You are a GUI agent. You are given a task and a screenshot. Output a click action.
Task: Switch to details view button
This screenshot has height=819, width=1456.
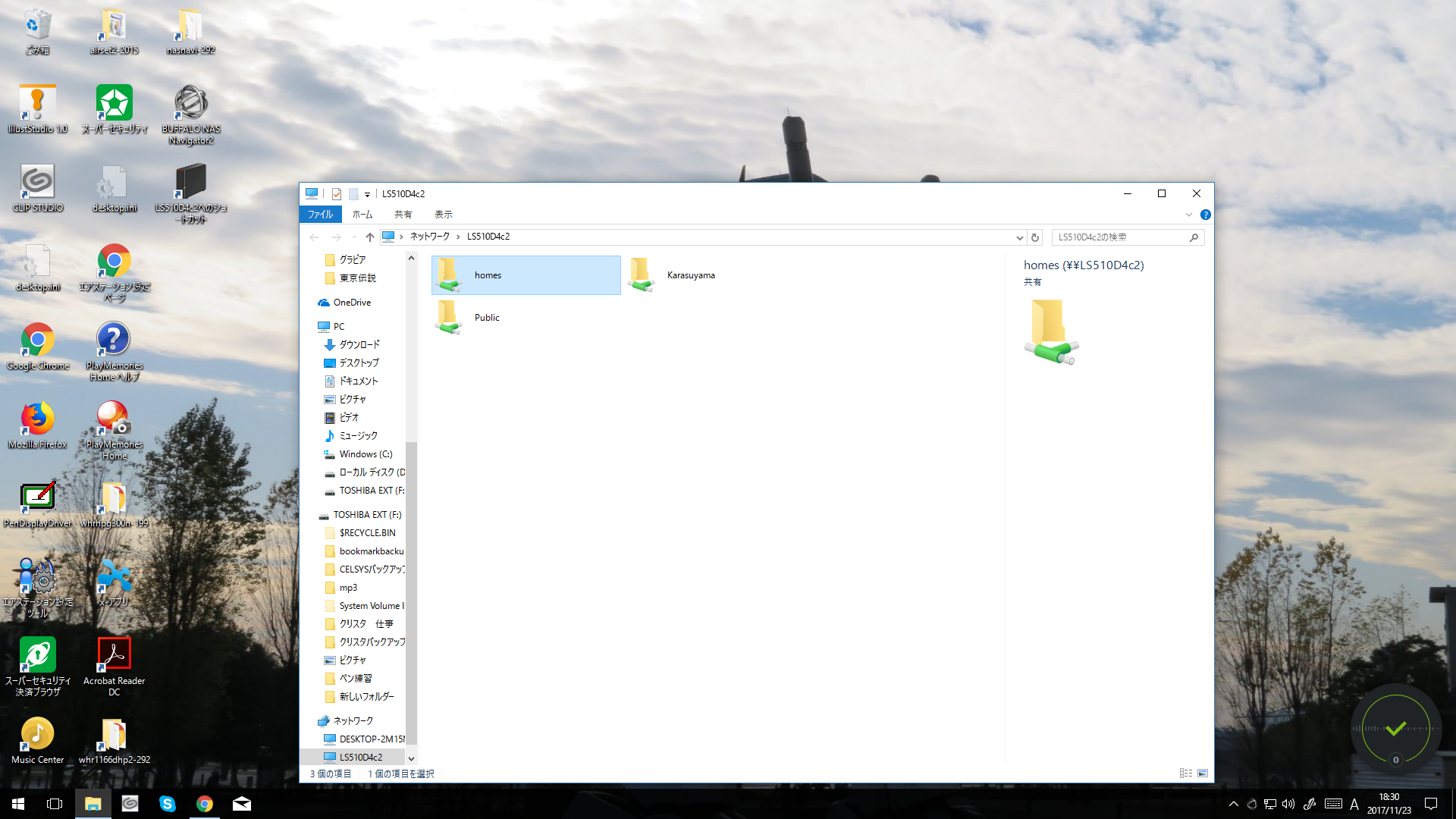point(1186,773)
